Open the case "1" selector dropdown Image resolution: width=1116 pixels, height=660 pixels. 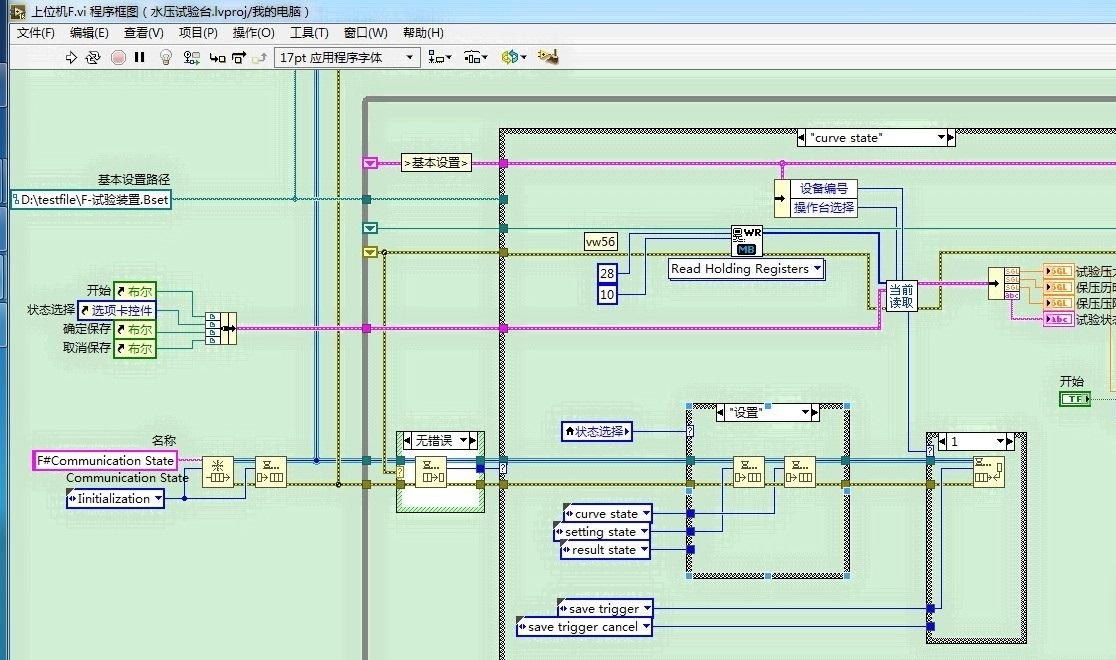coord(1000,441)
